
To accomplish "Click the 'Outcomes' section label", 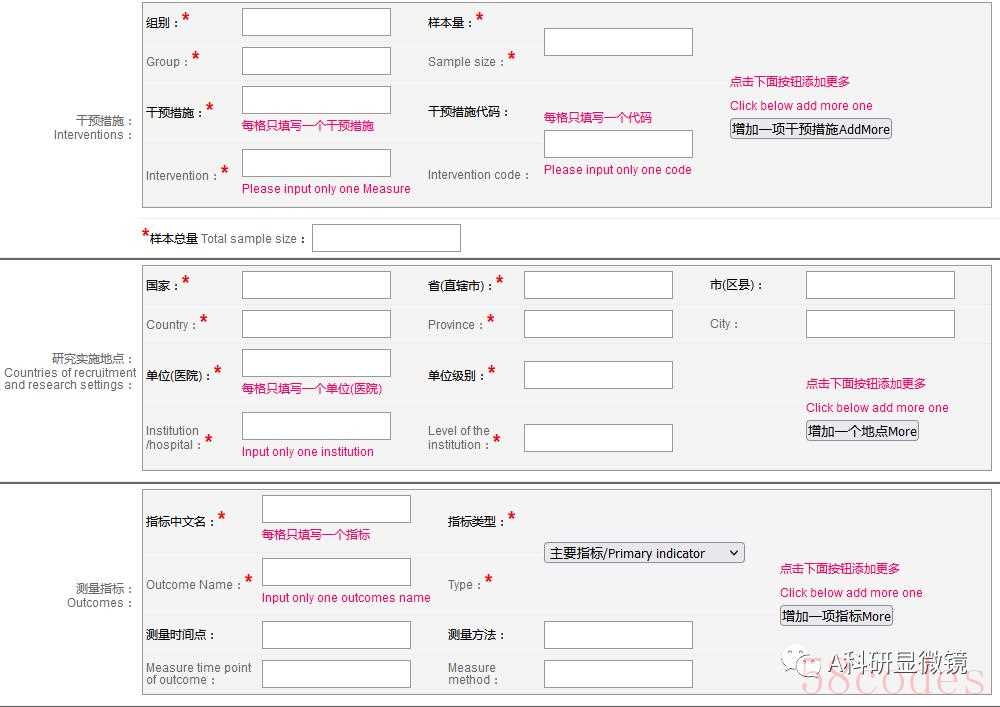I will (x=99, y=602).
